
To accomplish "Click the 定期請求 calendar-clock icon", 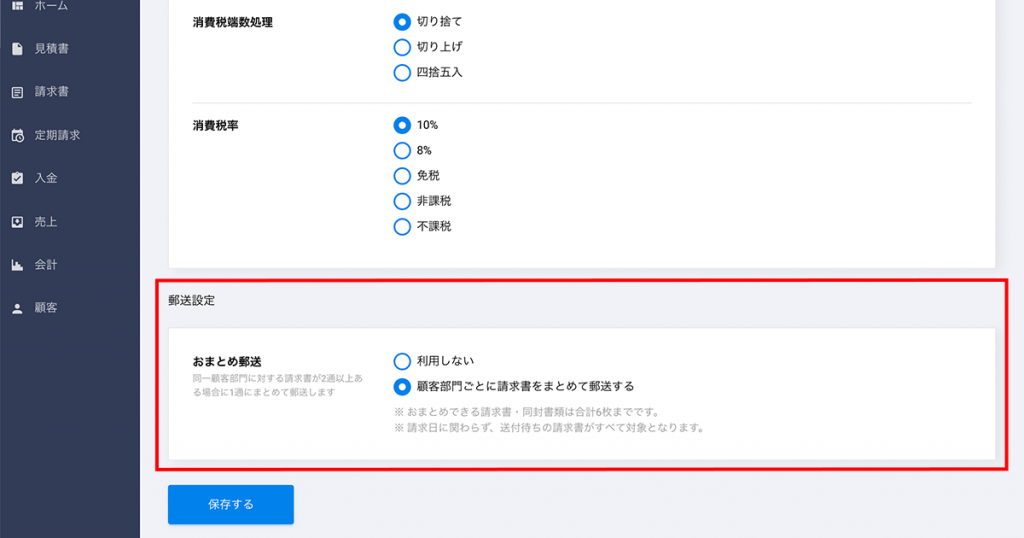I will pyautogui.click(x=18, y=136).
